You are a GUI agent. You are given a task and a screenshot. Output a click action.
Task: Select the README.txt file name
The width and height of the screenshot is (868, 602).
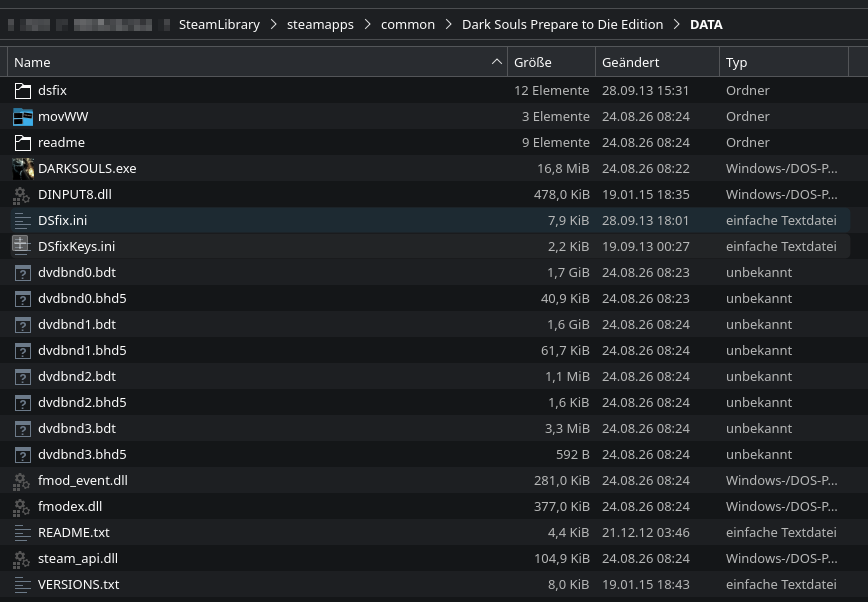click(74, 533)
